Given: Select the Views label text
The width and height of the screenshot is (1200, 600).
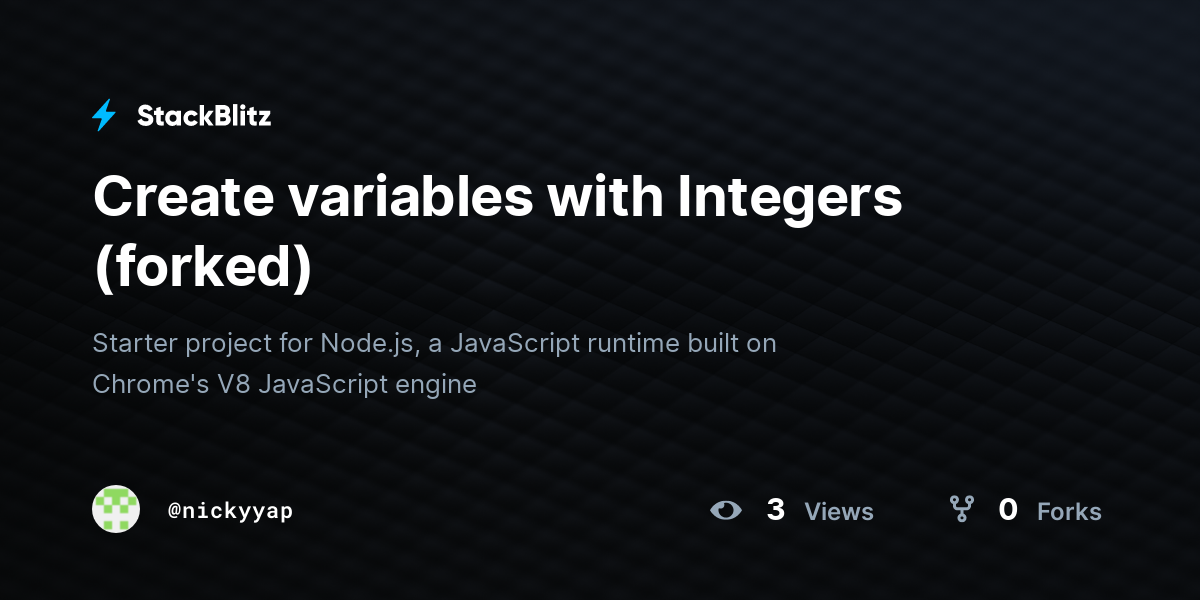Looking at the screenshot, I should point(839,512).
